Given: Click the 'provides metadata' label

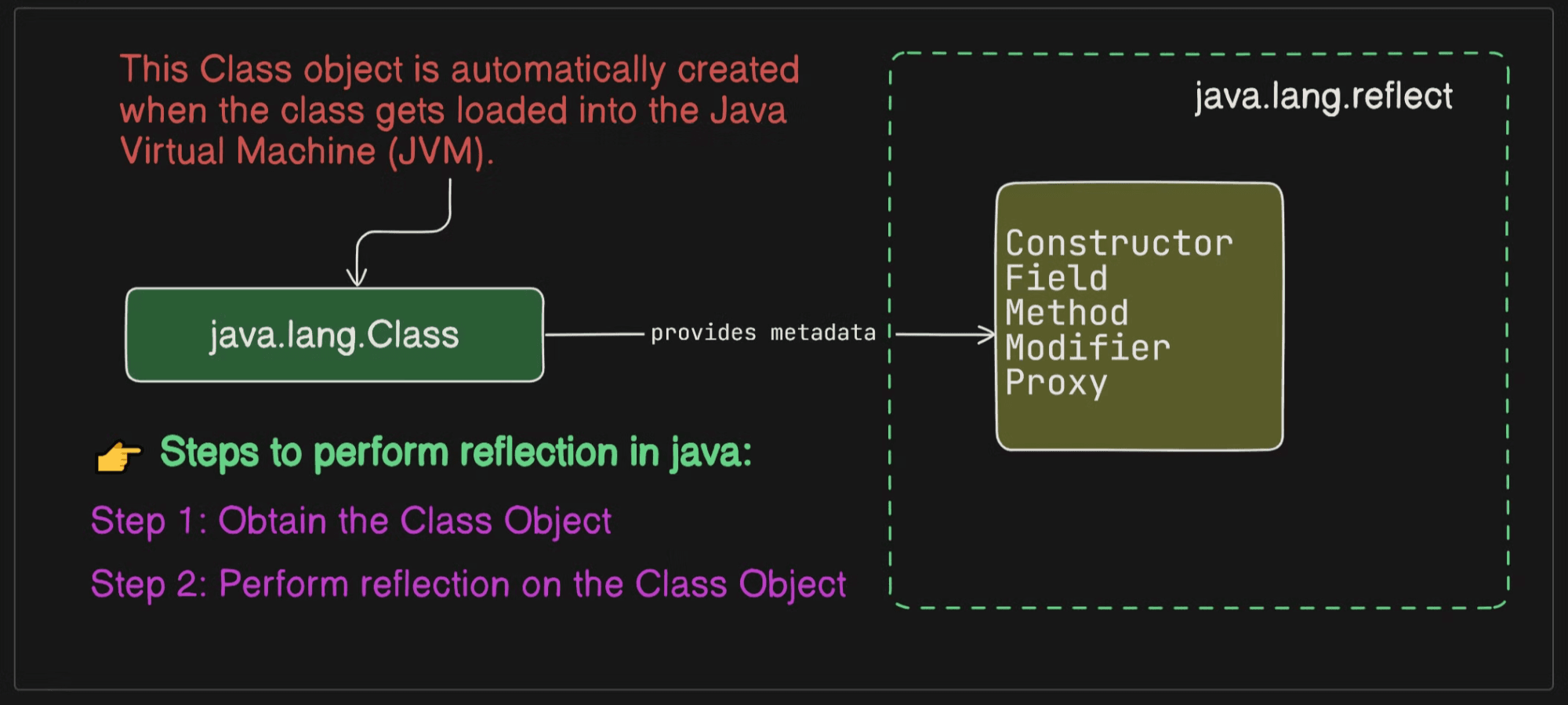Looking at the screenshot, I should (763, 333).
